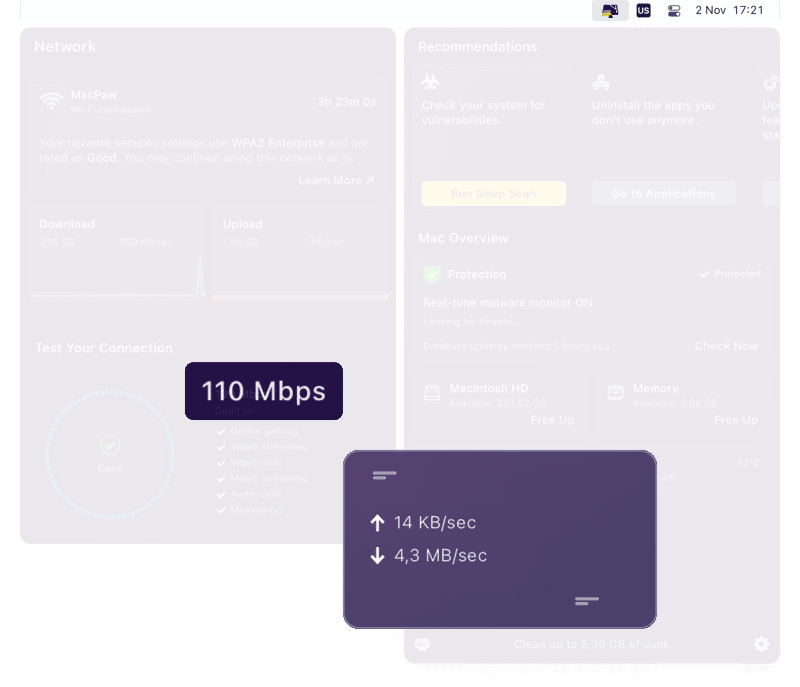Open the Learn More link
The height and width of the screenshot is (687, 800).
(x=336, y=181)
